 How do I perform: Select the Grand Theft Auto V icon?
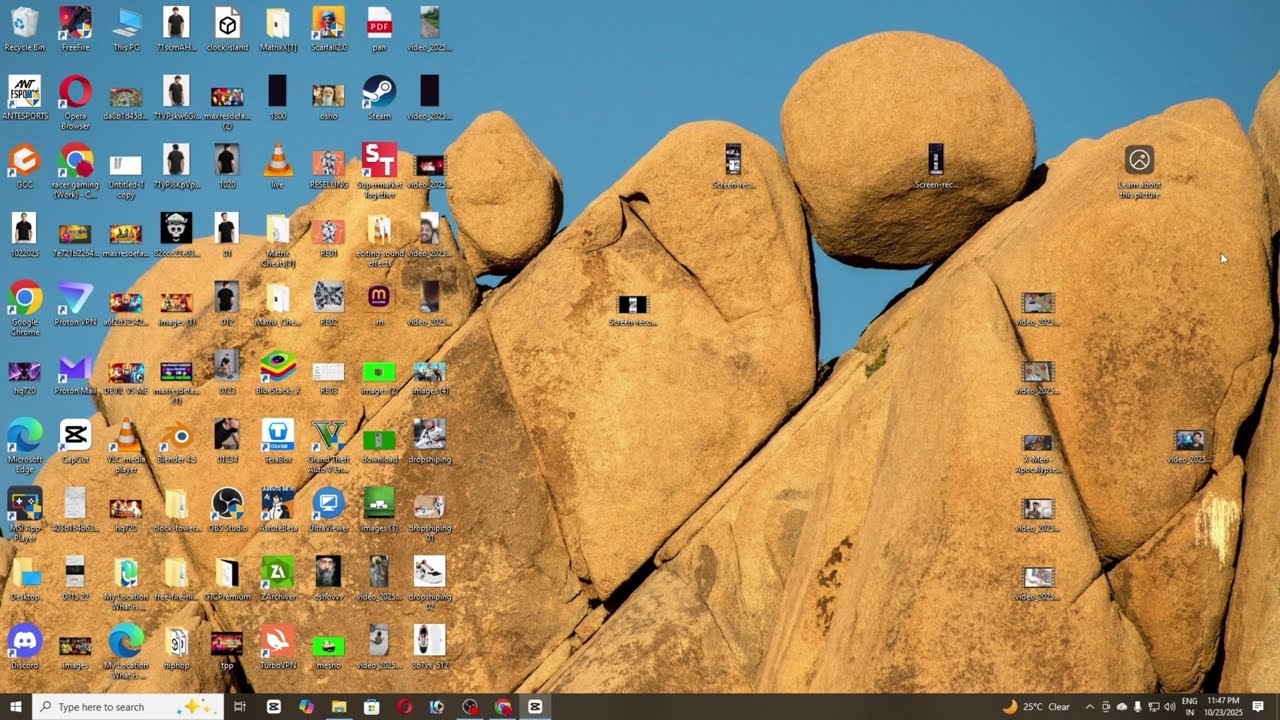pos(328,445)
